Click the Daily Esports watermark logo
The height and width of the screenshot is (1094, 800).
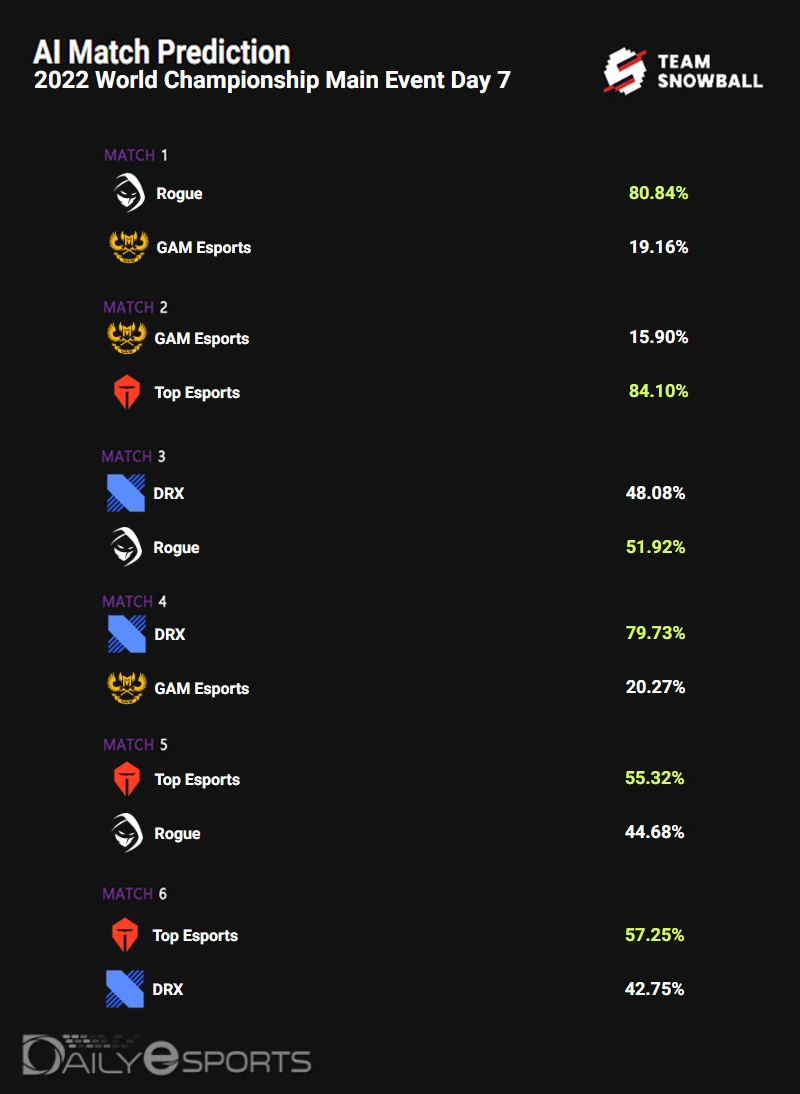tap(167, 1058)
